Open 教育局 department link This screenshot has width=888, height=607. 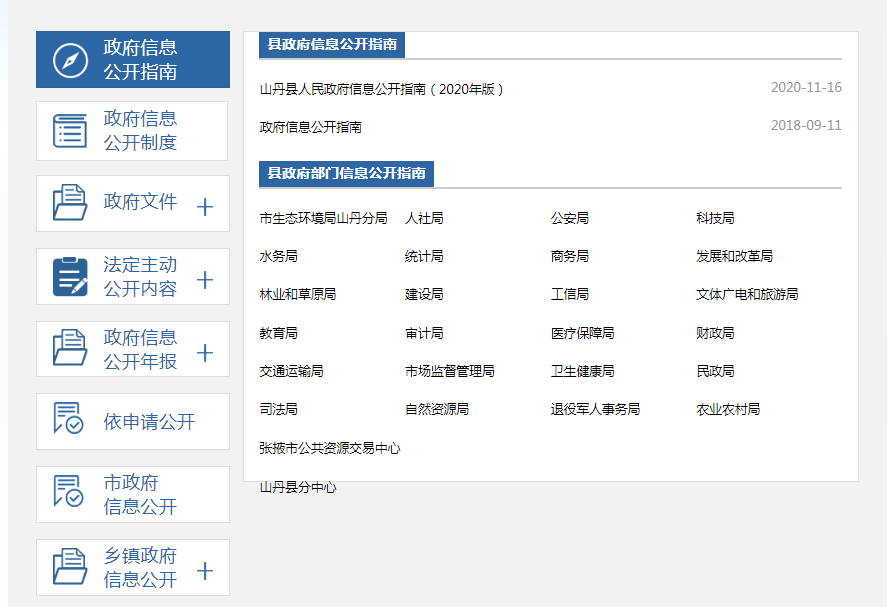tap(279, 334)
